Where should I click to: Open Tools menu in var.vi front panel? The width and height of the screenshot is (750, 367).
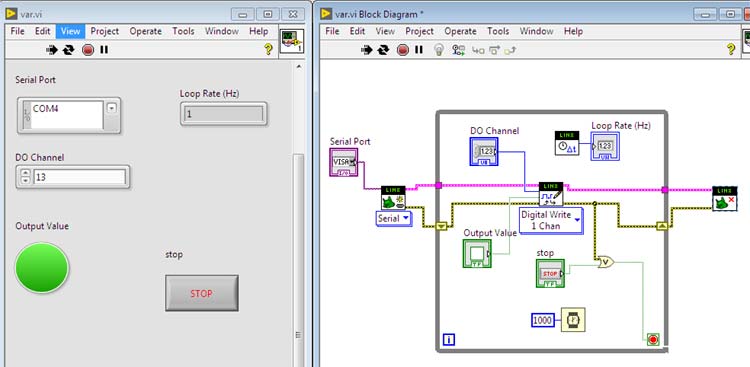click(x=183, y=31)
